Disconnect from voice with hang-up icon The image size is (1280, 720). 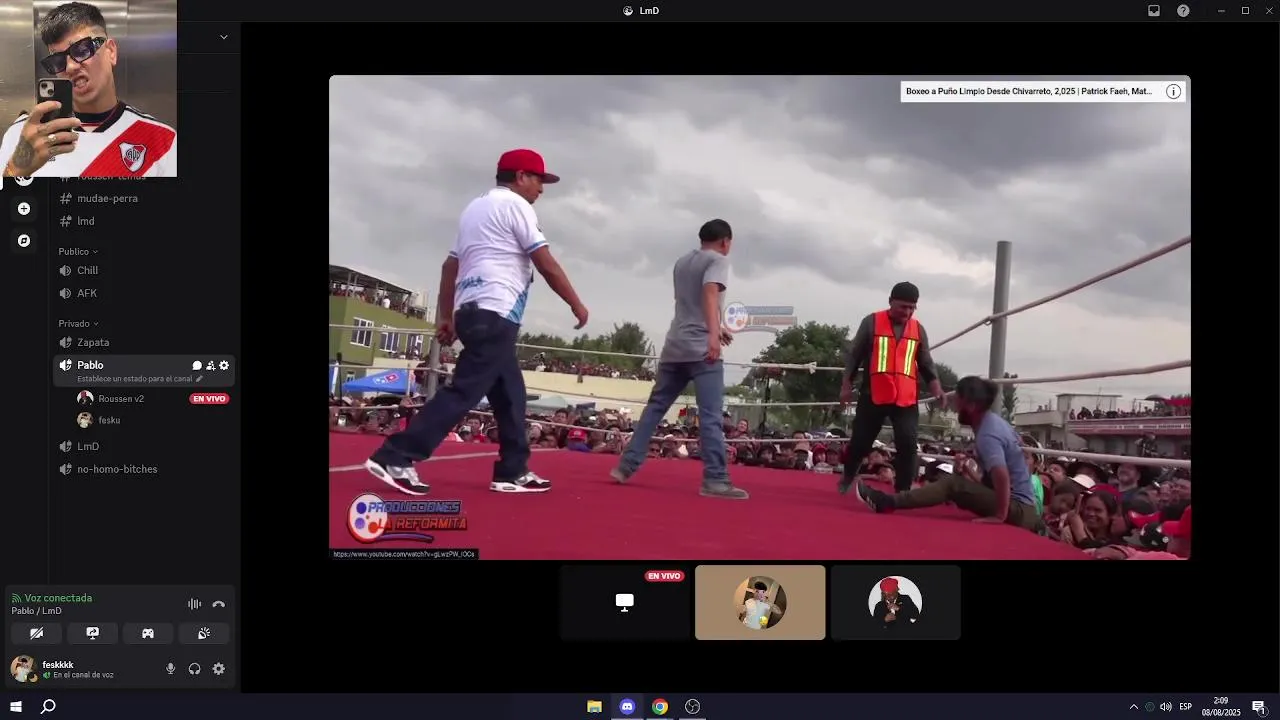pos(219,604)
